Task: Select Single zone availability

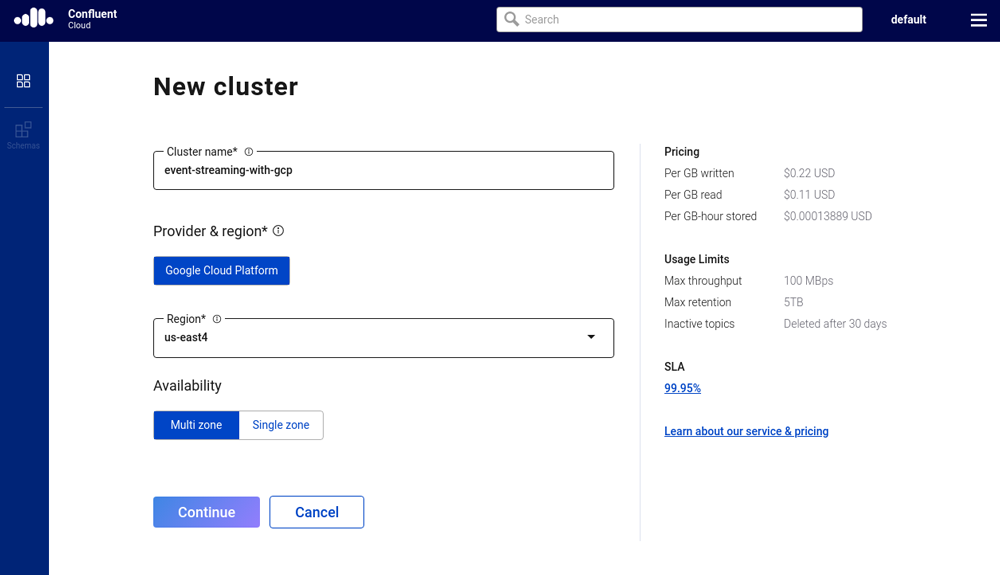Action: (281, 425)
